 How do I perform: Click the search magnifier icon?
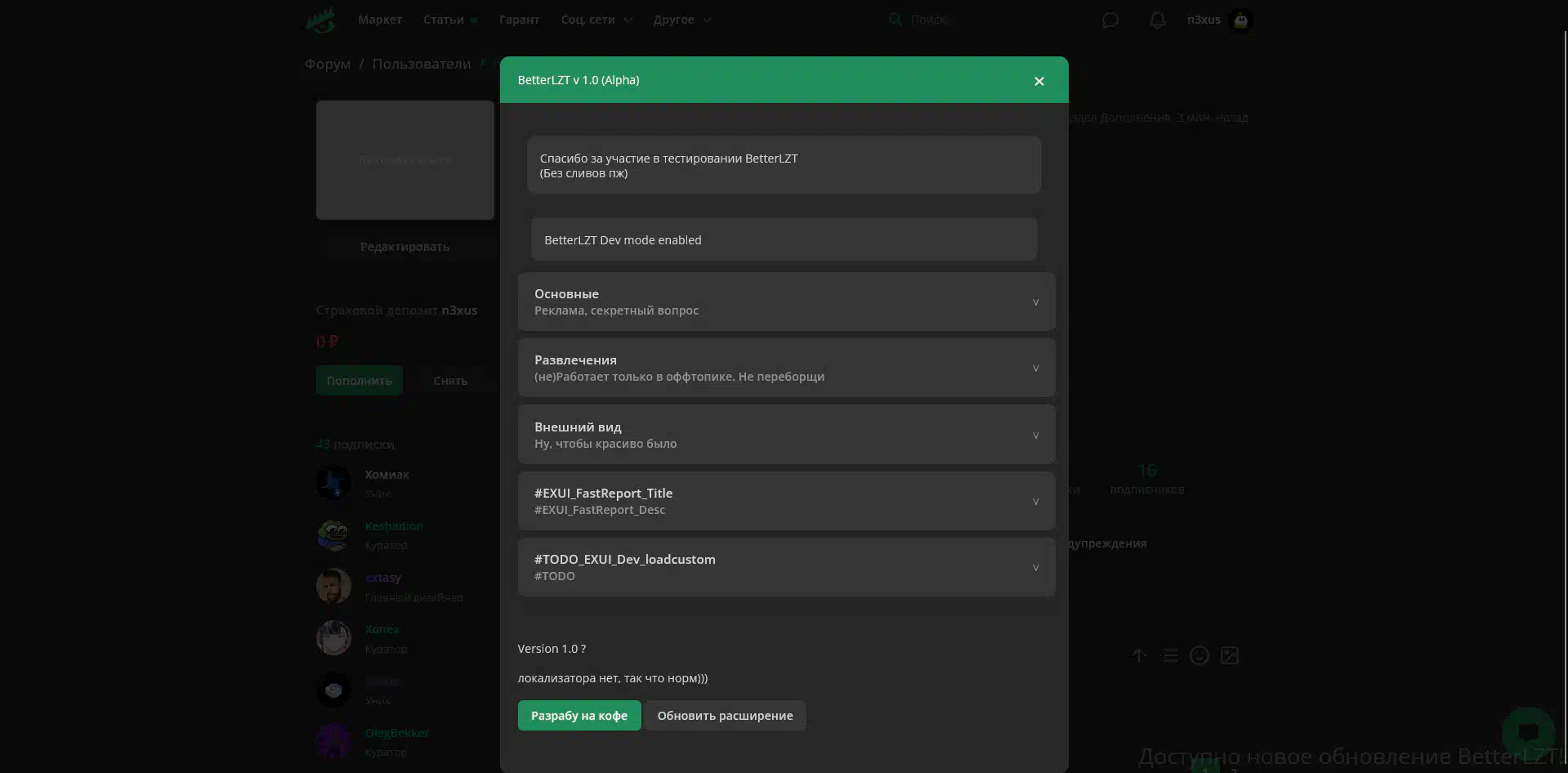click(x=896, y=19)
